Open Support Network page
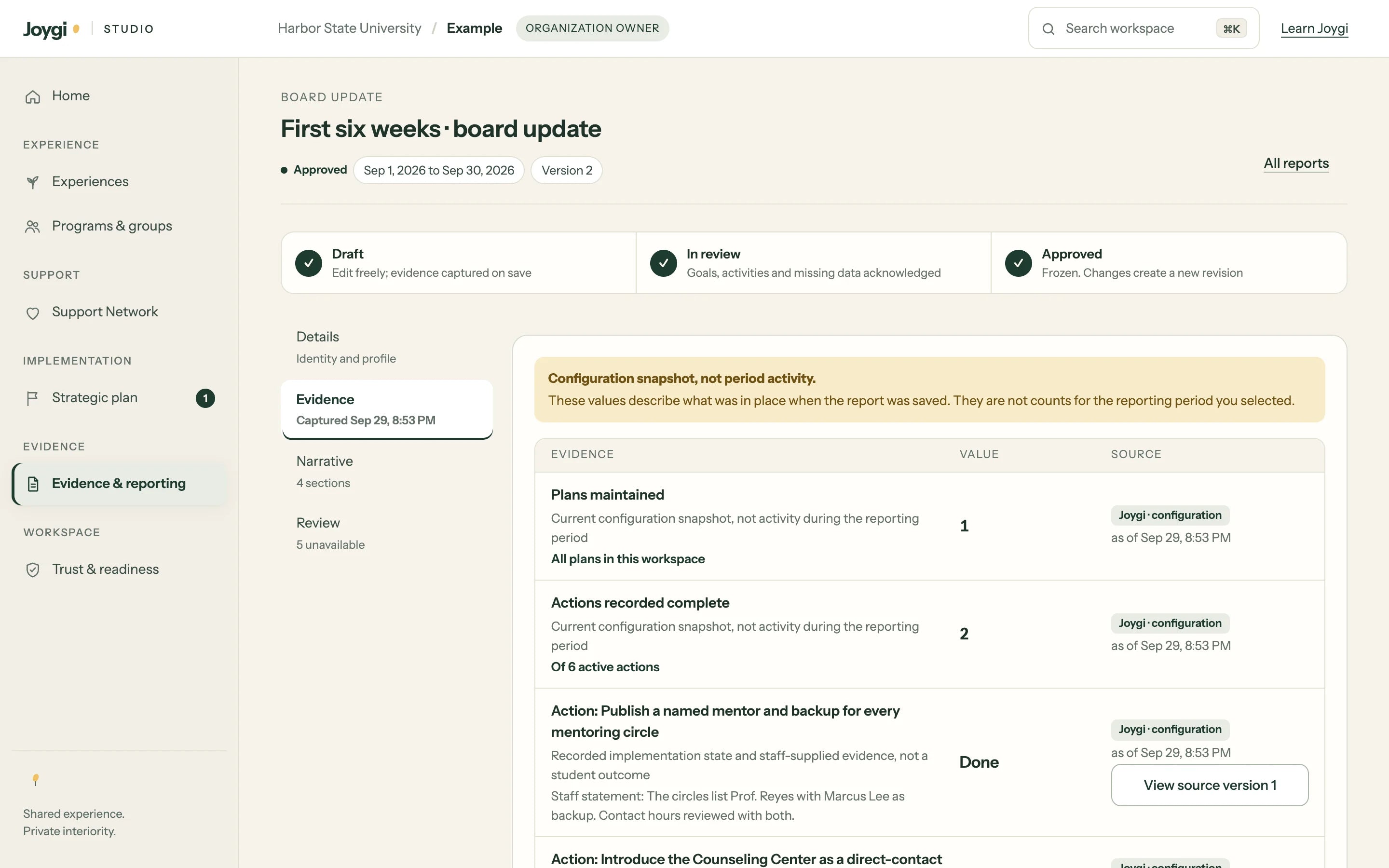Viewport: 1389px width, 868px height. click(119, 312)
